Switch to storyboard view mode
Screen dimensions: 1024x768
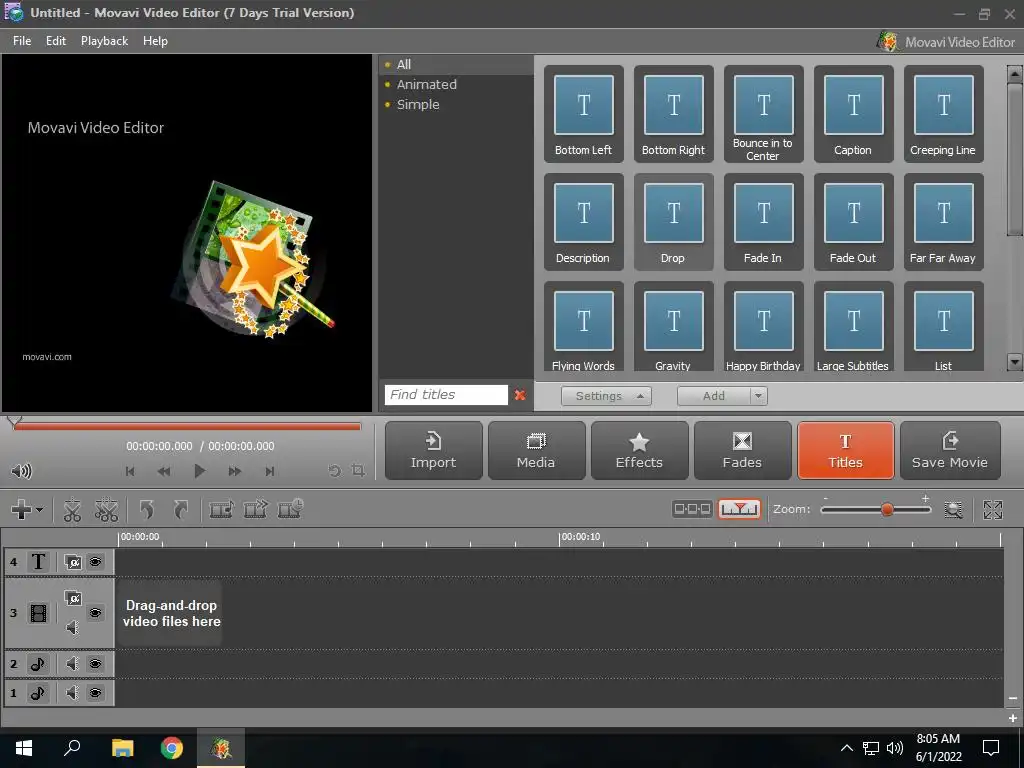coord(692,509)
